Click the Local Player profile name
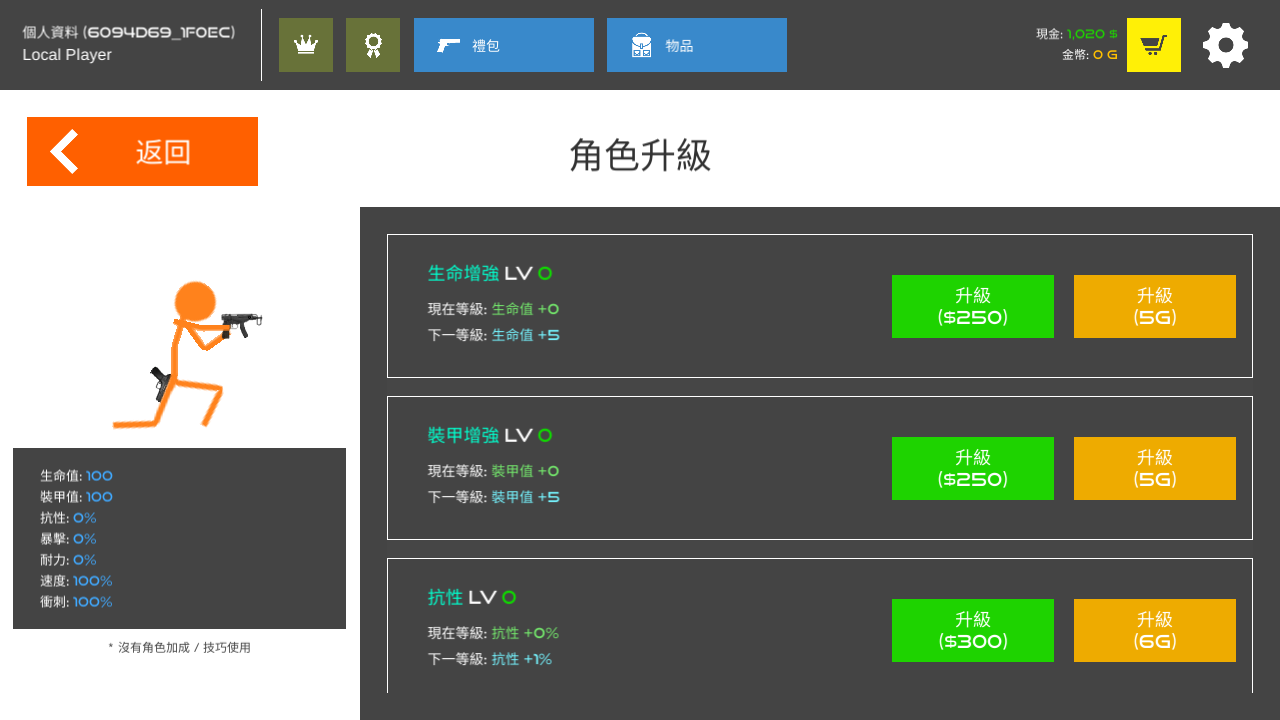The image size is (1280, 720). click(67, 55)
